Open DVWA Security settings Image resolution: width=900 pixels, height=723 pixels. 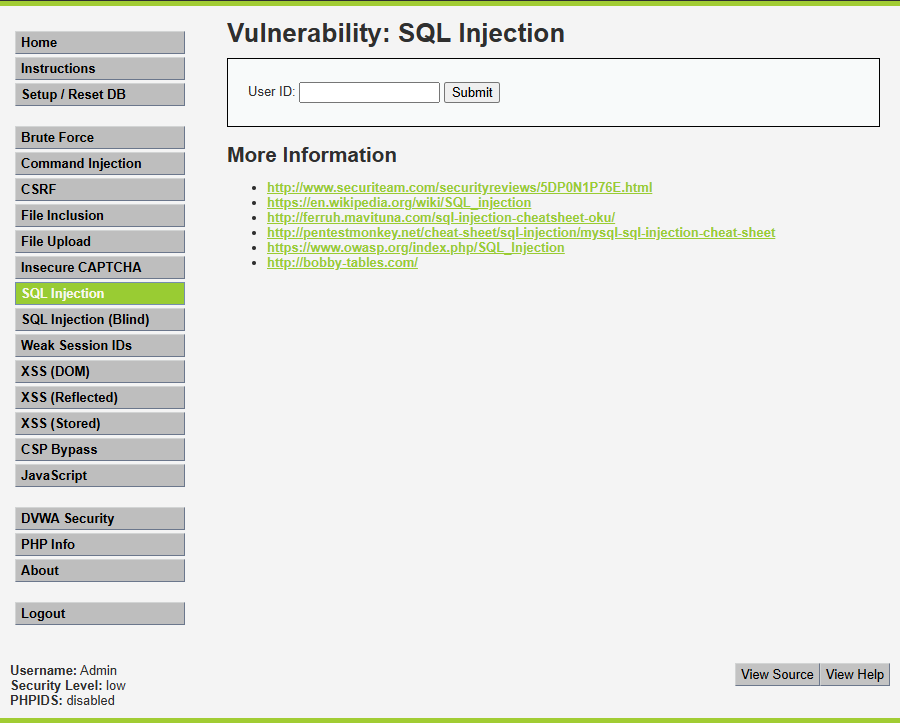100,519
